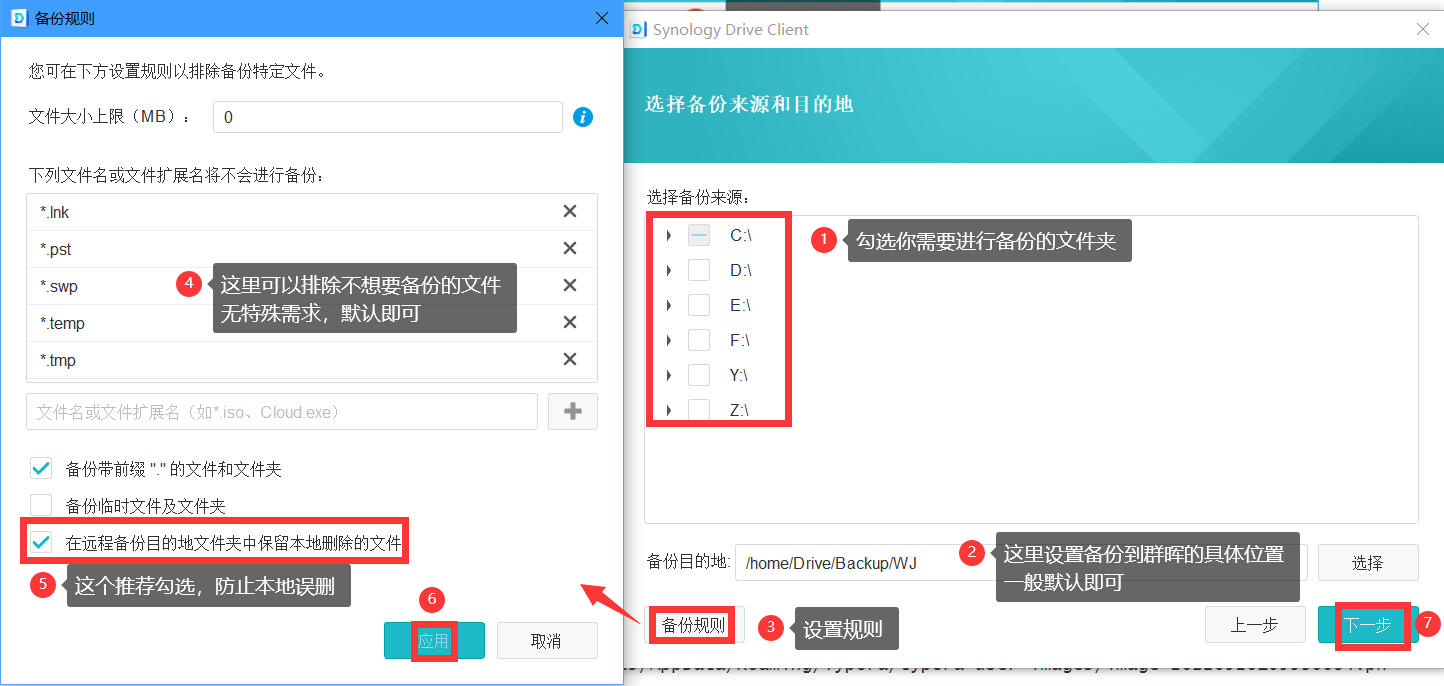This screenshot has width=1444, height=686.
Task: Click the Synology Drive Client logo icon
Action: click(638, 29)
